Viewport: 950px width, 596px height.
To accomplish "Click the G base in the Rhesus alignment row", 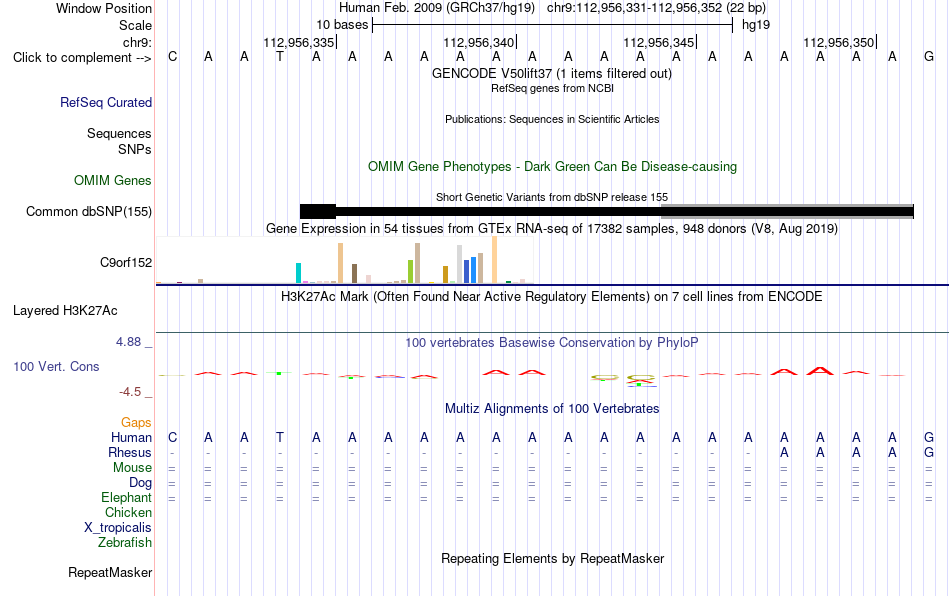I will coord(929,452).
